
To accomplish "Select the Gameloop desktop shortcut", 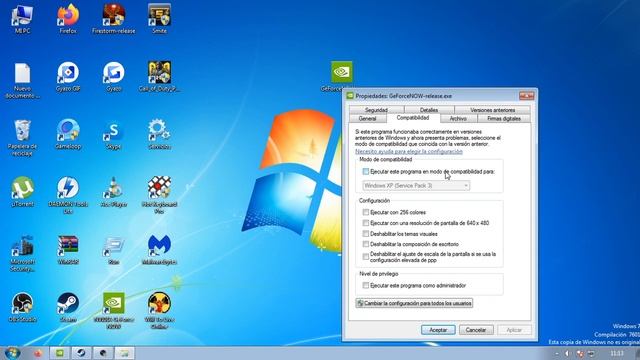I will pos(68,134).
